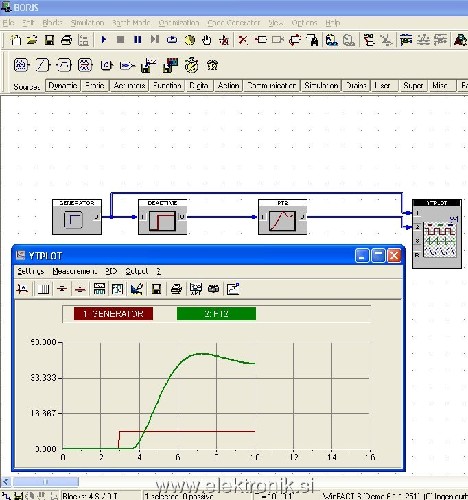Click the Save floppy disk icon in main toolbar
468x500 pixels.
tap(49, 40)
